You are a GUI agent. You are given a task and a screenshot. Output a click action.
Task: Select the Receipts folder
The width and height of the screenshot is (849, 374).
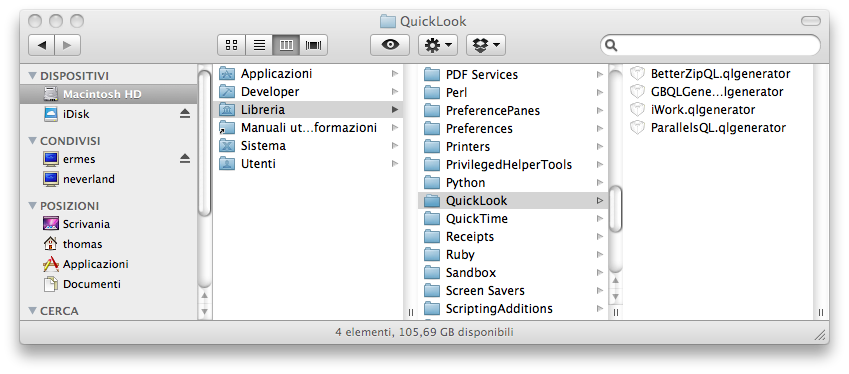[x=513, y=237]
